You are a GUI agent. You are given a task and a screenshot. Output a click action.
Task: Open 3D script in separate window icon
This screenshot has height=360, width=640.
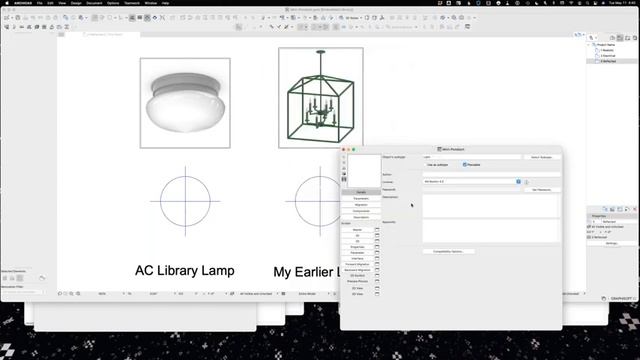(377, 241)
